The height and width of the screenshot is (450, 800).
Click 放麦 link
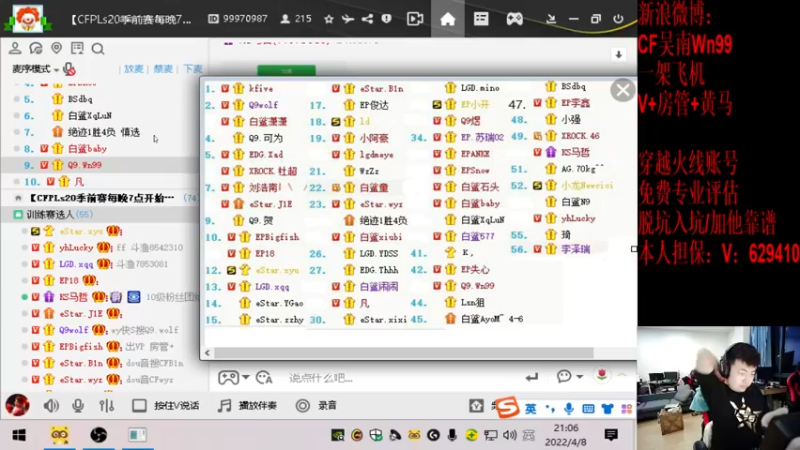[134, 68]
